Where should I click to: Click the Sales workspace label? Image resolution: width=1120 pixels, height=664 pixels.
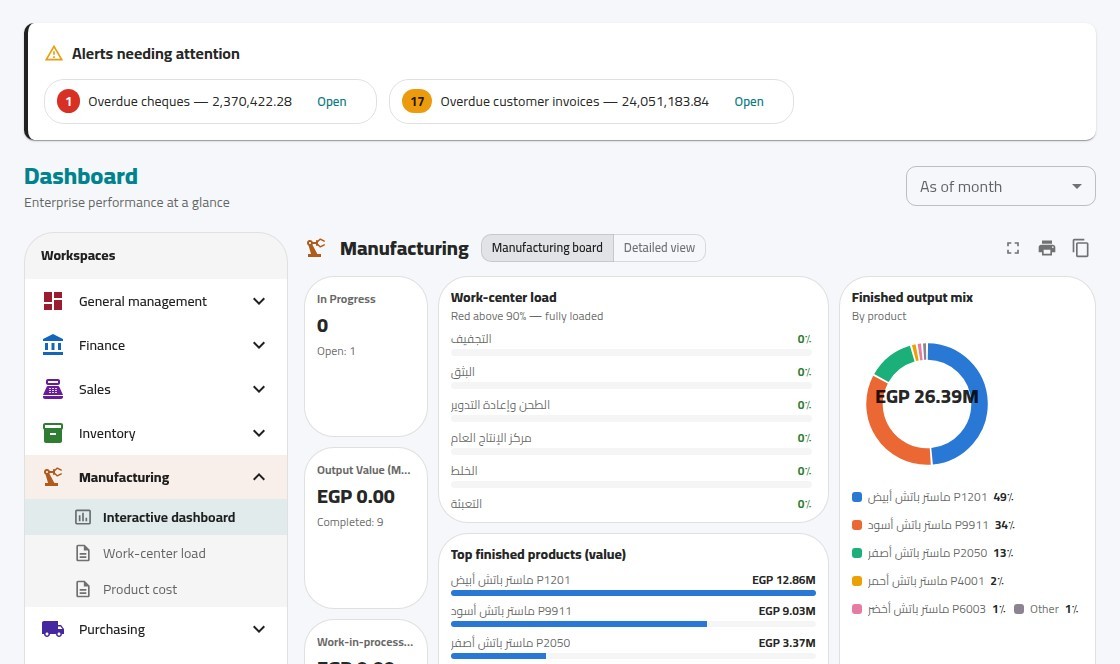95,389
